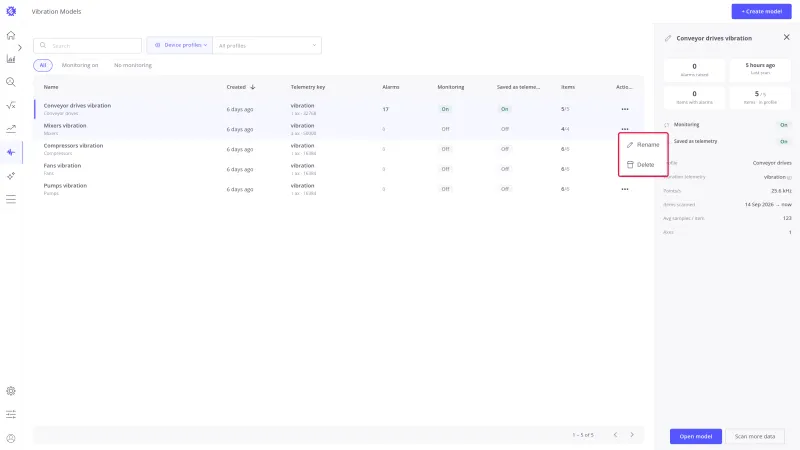Screen dimensions: 800x450
Task: Click the 17 alarms count in Conveyor row
Action: [x=386, y=109]
